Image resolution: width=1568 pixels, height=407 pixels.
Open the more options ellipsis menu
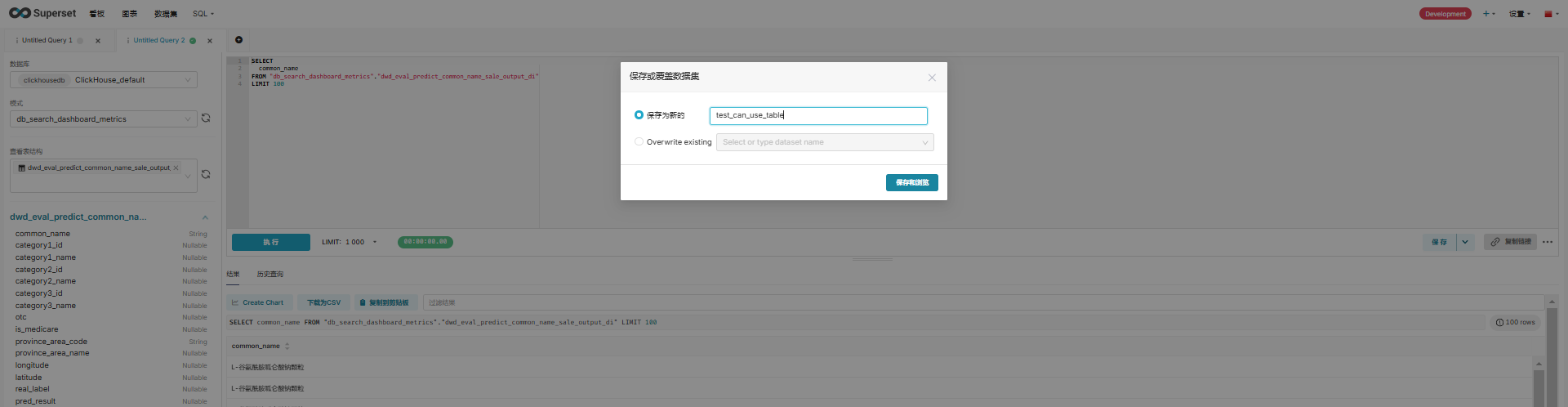coord(1548,242)
